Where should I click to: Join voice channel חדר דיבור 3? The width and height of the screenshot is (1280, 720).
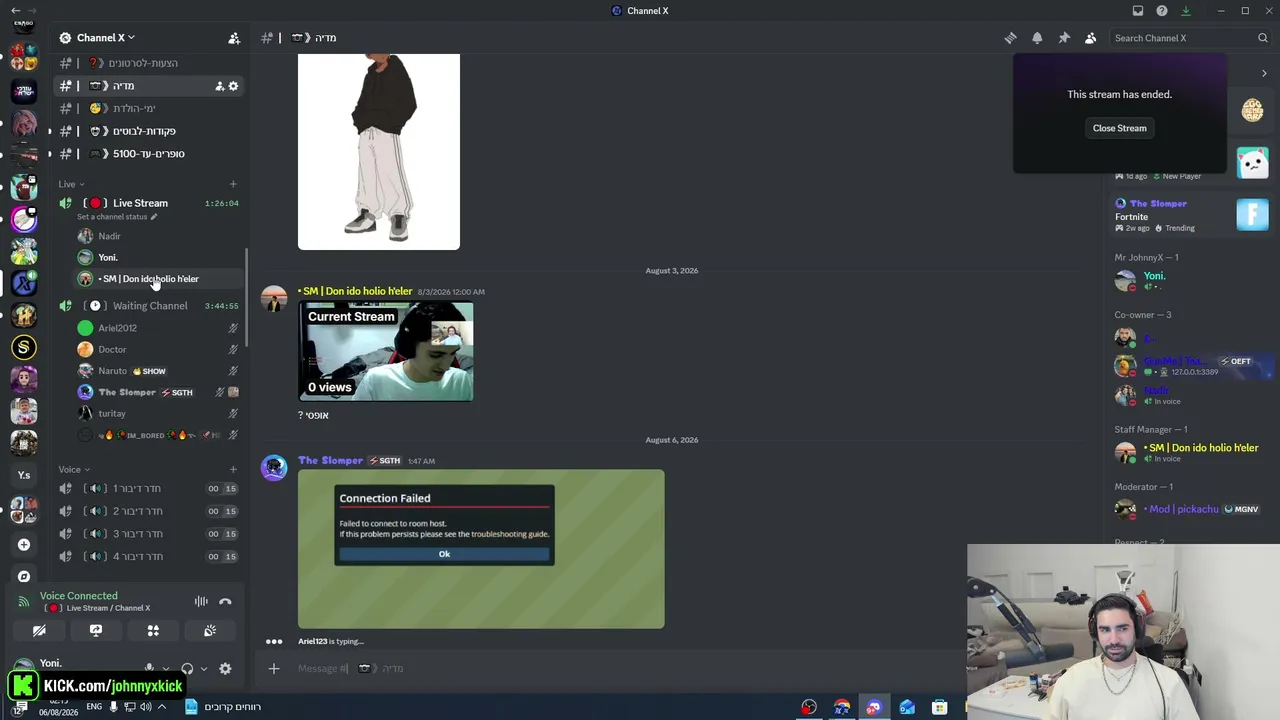tap(148, 534)
